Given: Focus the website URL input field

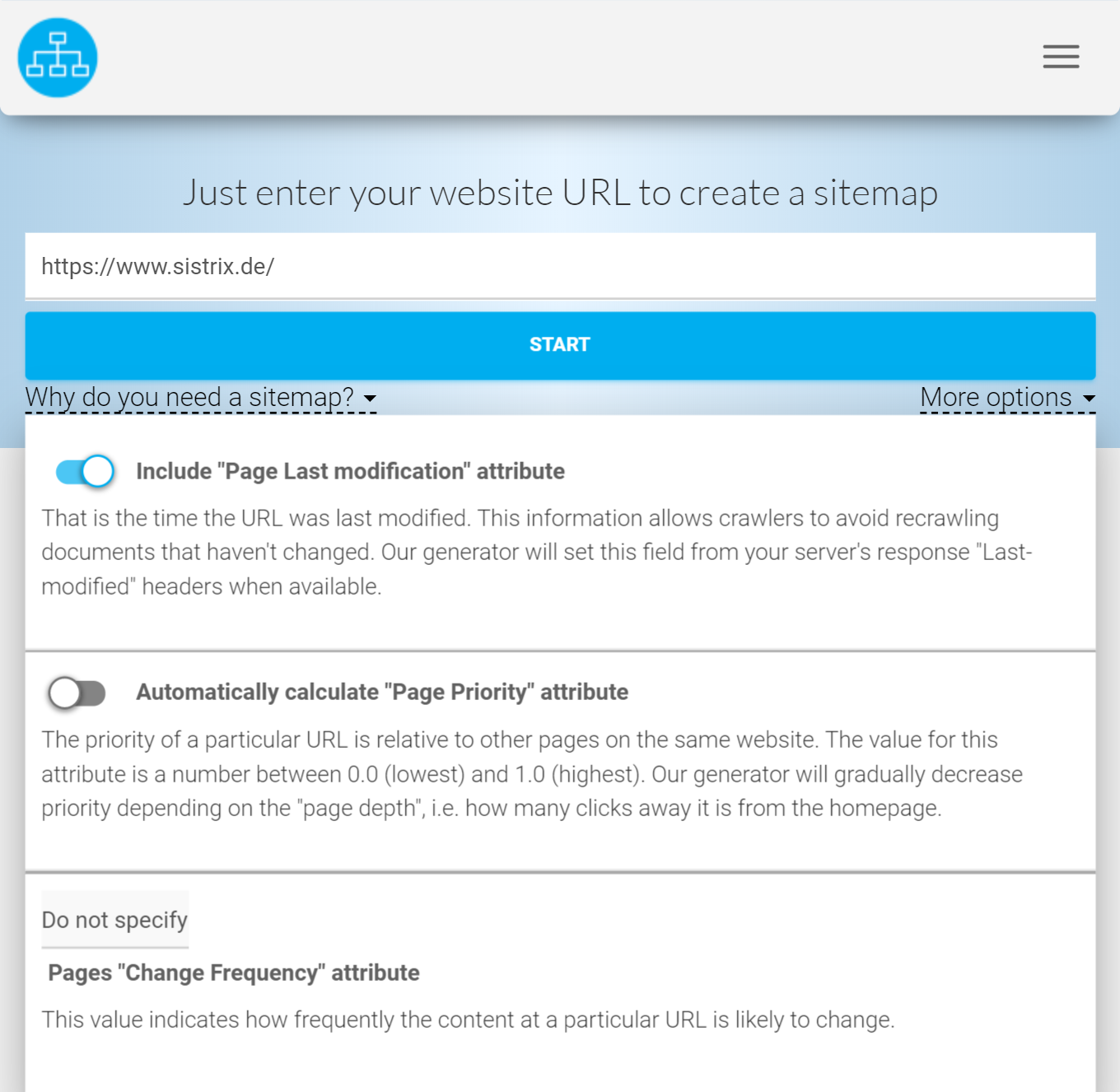Looking at the screenshot, I should pos(560,267).
